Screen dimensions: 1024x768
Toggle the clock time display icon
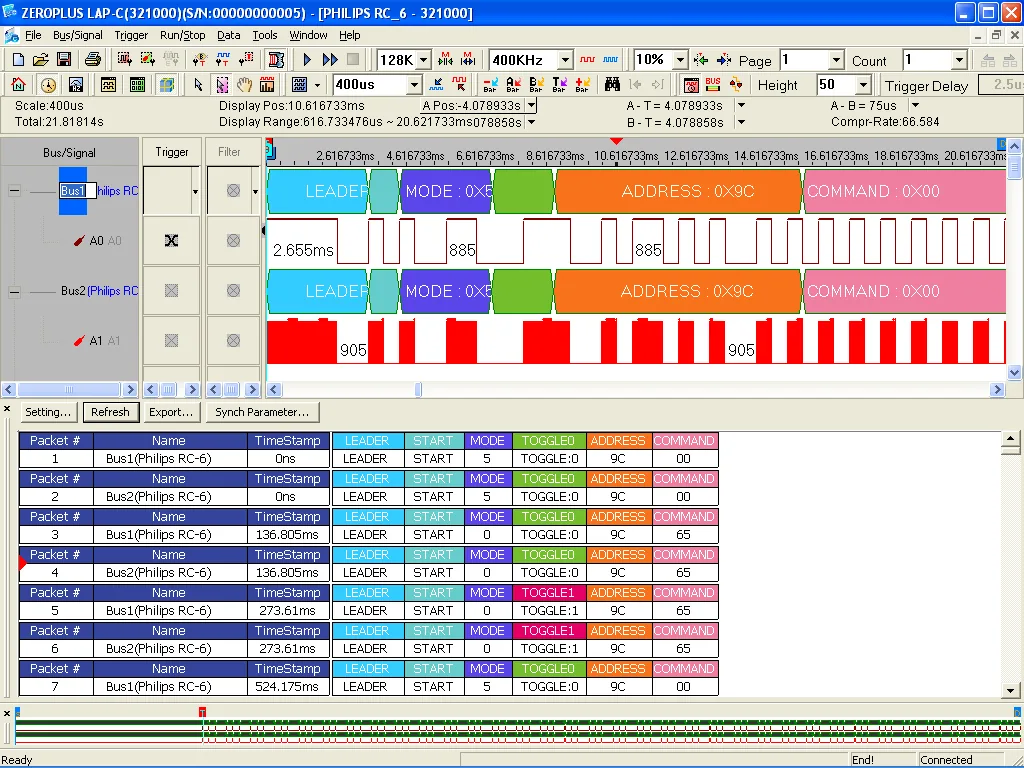pos(48,84)
